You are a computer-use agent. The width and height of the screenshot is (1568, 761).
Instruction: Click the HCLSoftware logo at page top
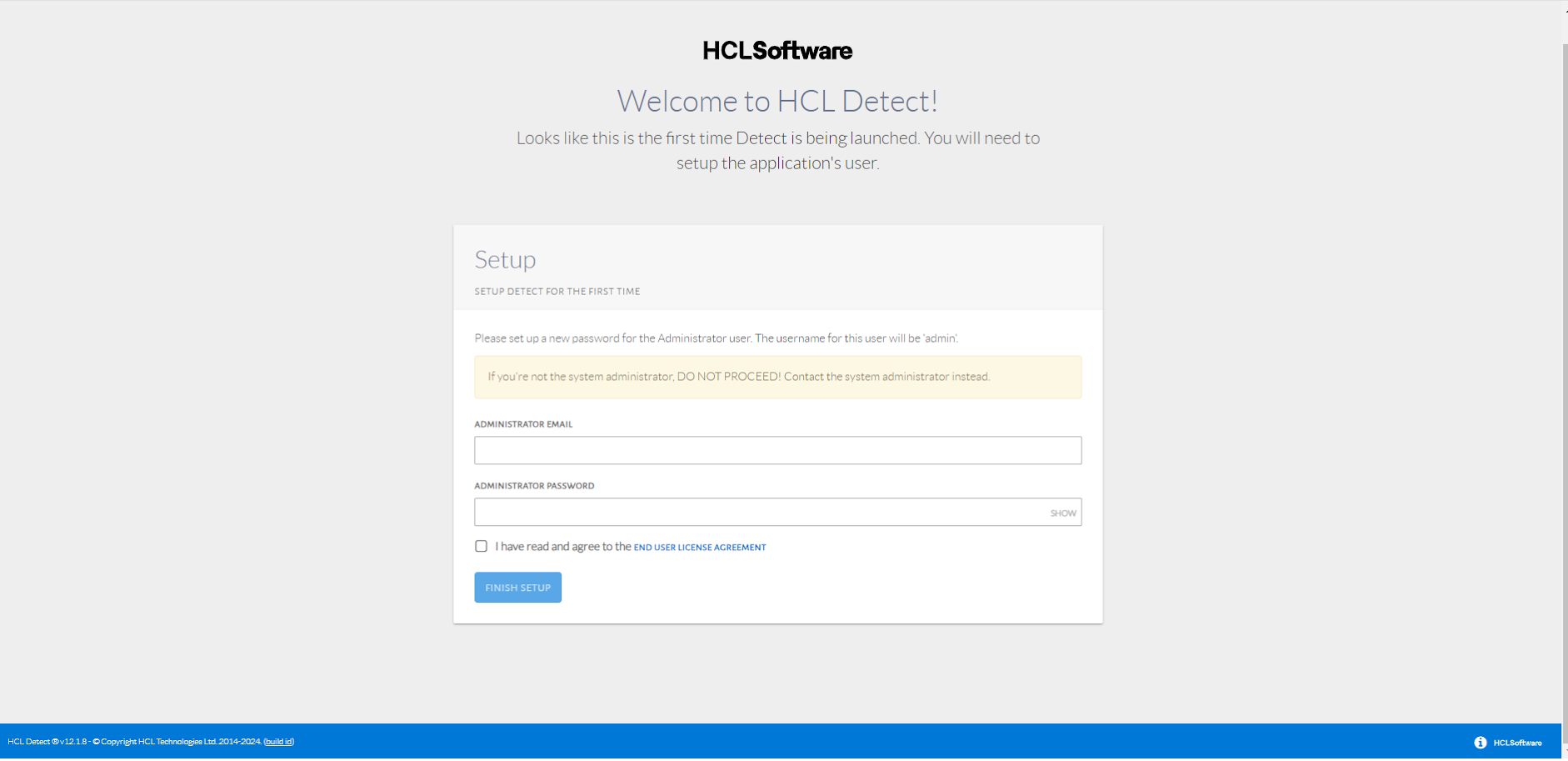click(x=777, y=51)
